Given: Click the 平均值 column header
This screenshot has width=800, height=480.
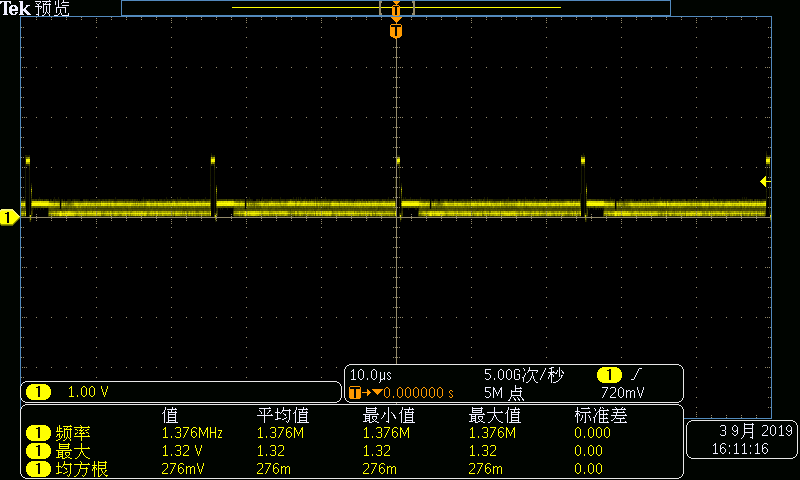Looking at the screenshot, I should pos(283,415).
